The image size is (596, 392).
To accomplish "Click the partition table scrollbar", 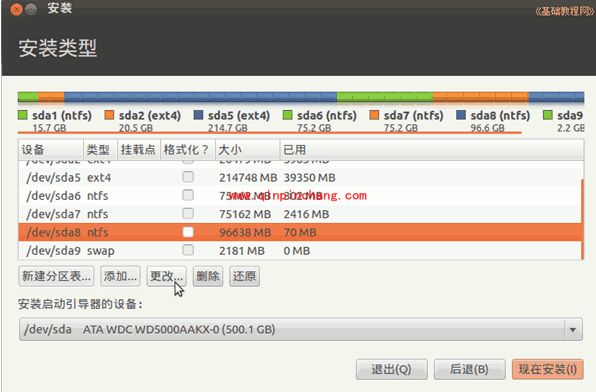I will point(583,219).
